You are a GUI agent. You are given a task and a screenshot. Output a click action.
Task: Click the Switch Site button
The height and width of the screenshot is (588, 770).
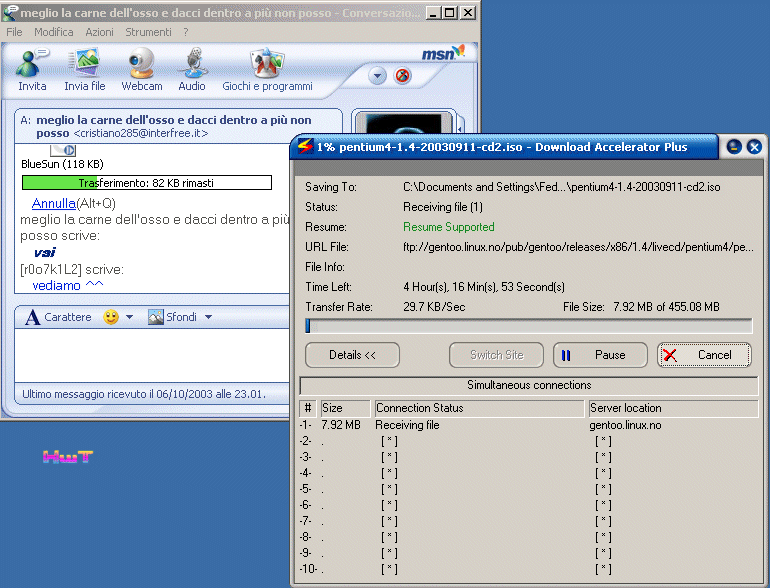(496, 355)
